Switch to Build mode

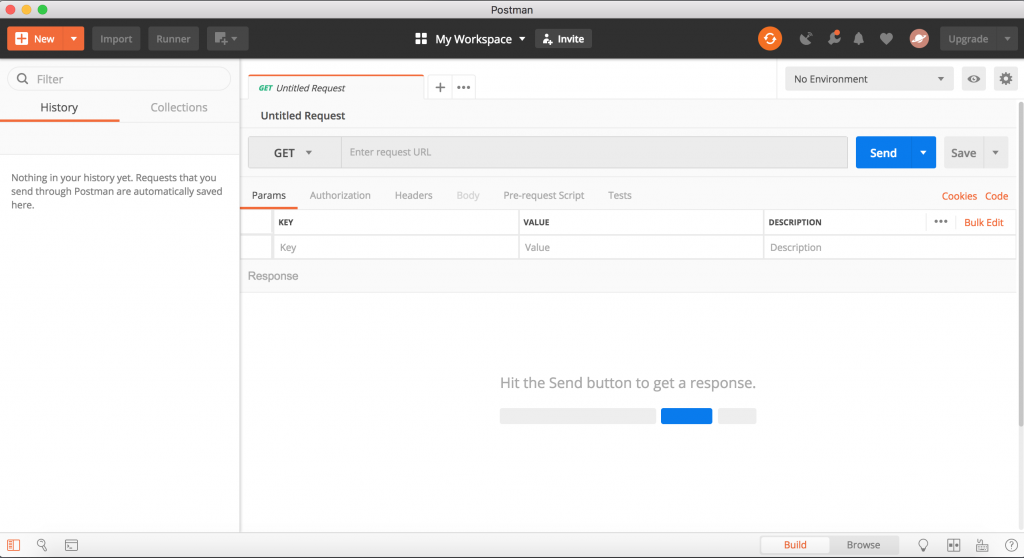click(795, 545)
